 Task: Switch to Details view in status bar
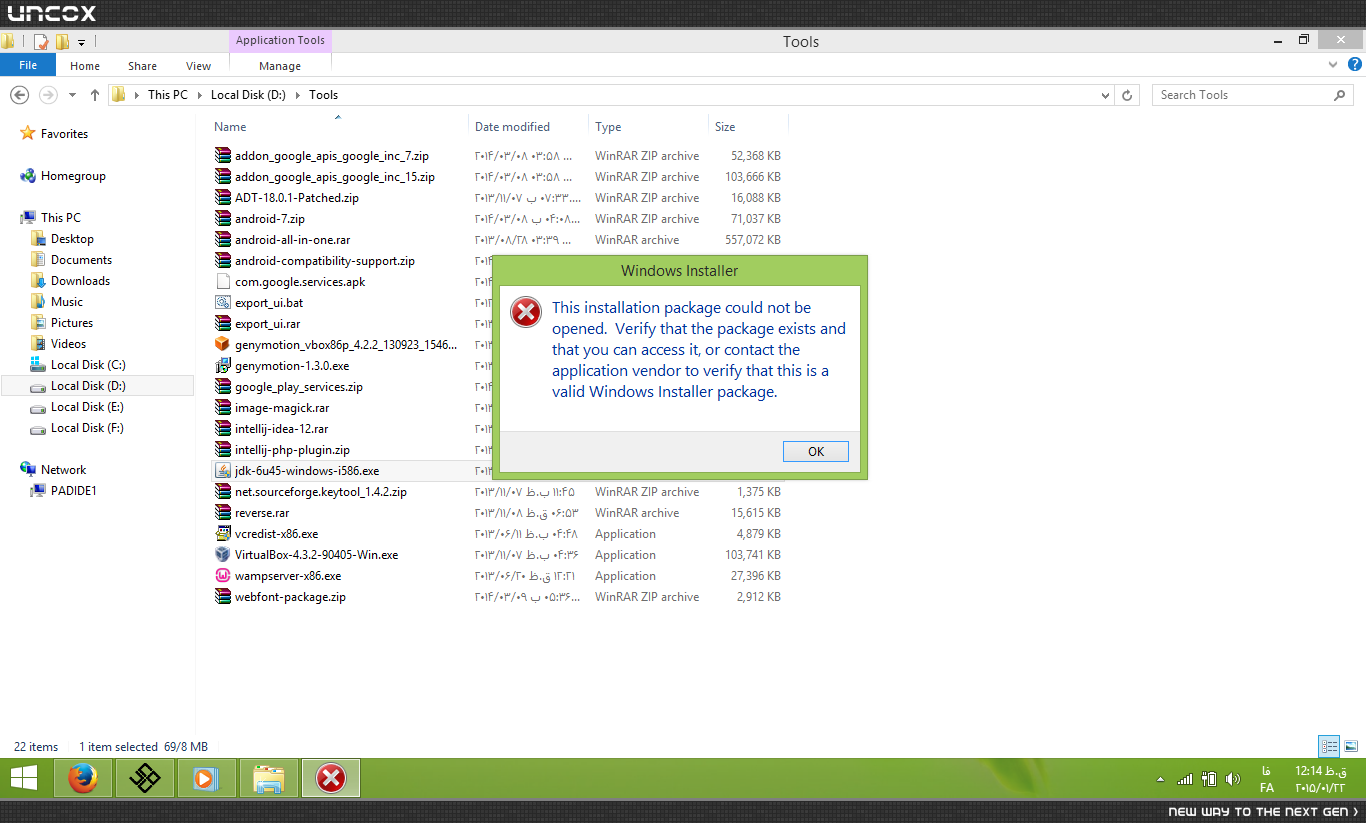tap(1329, 746)
